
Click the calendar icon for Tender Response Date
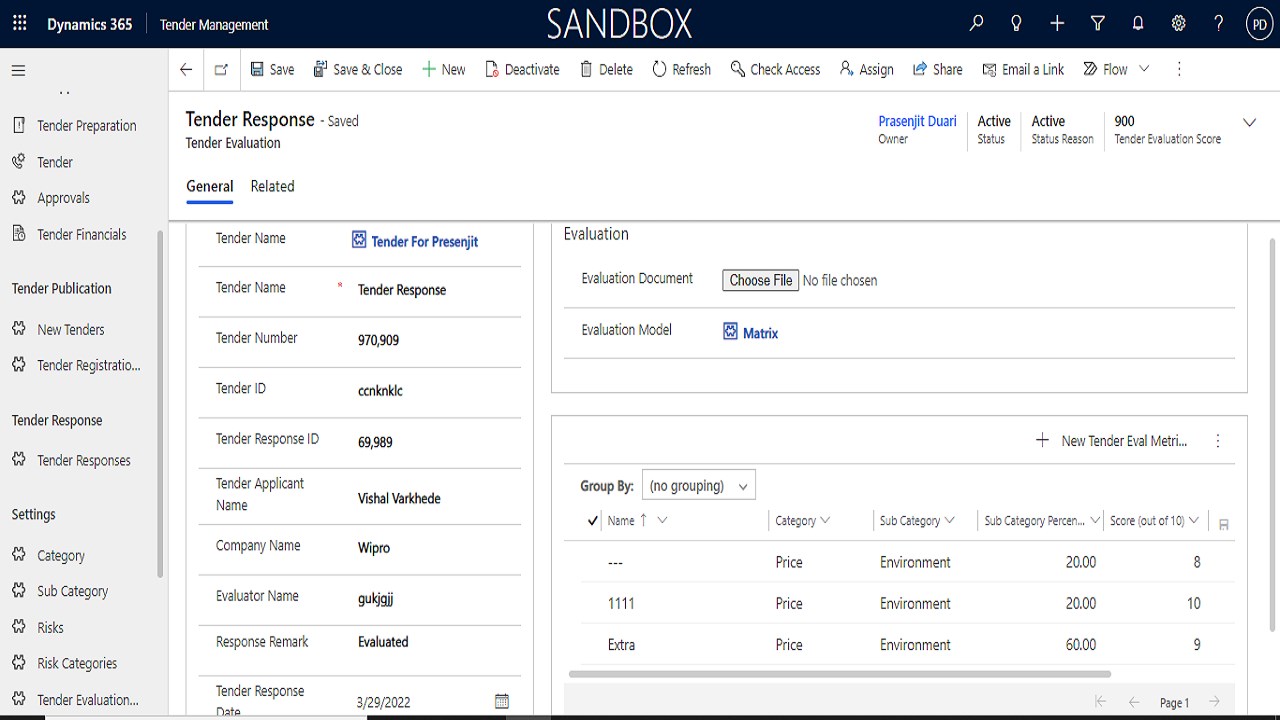pyautogui.click(x=502, y=701)
